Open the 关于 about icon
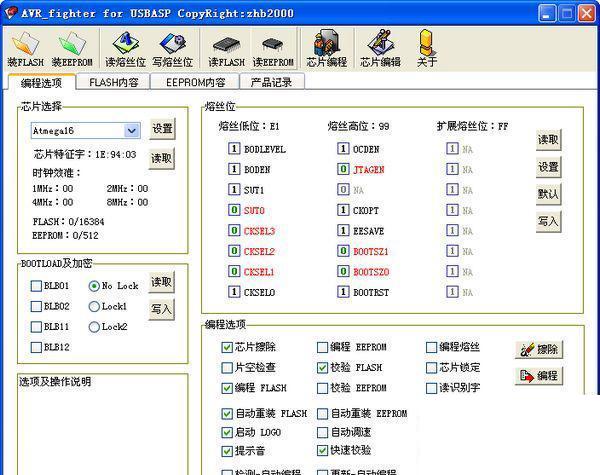 [x=427, y=49]
